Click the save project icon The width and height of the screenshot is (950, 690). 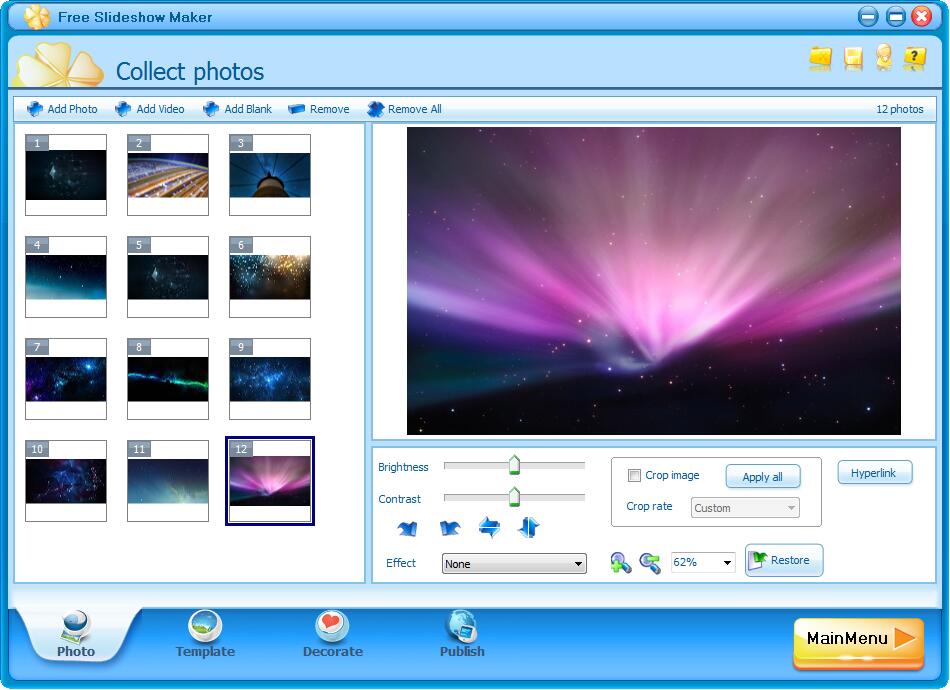pos(851,58)
